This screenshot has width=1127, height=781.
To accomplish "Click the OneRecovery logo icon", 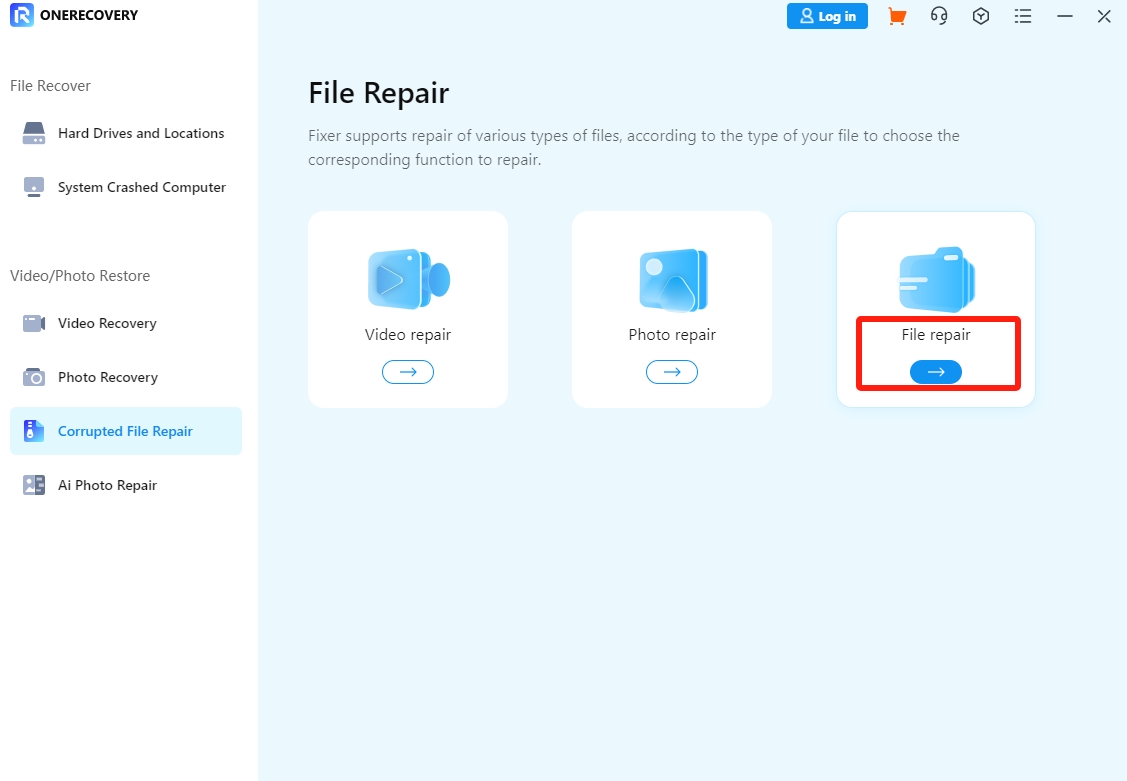I will (22, 15).
